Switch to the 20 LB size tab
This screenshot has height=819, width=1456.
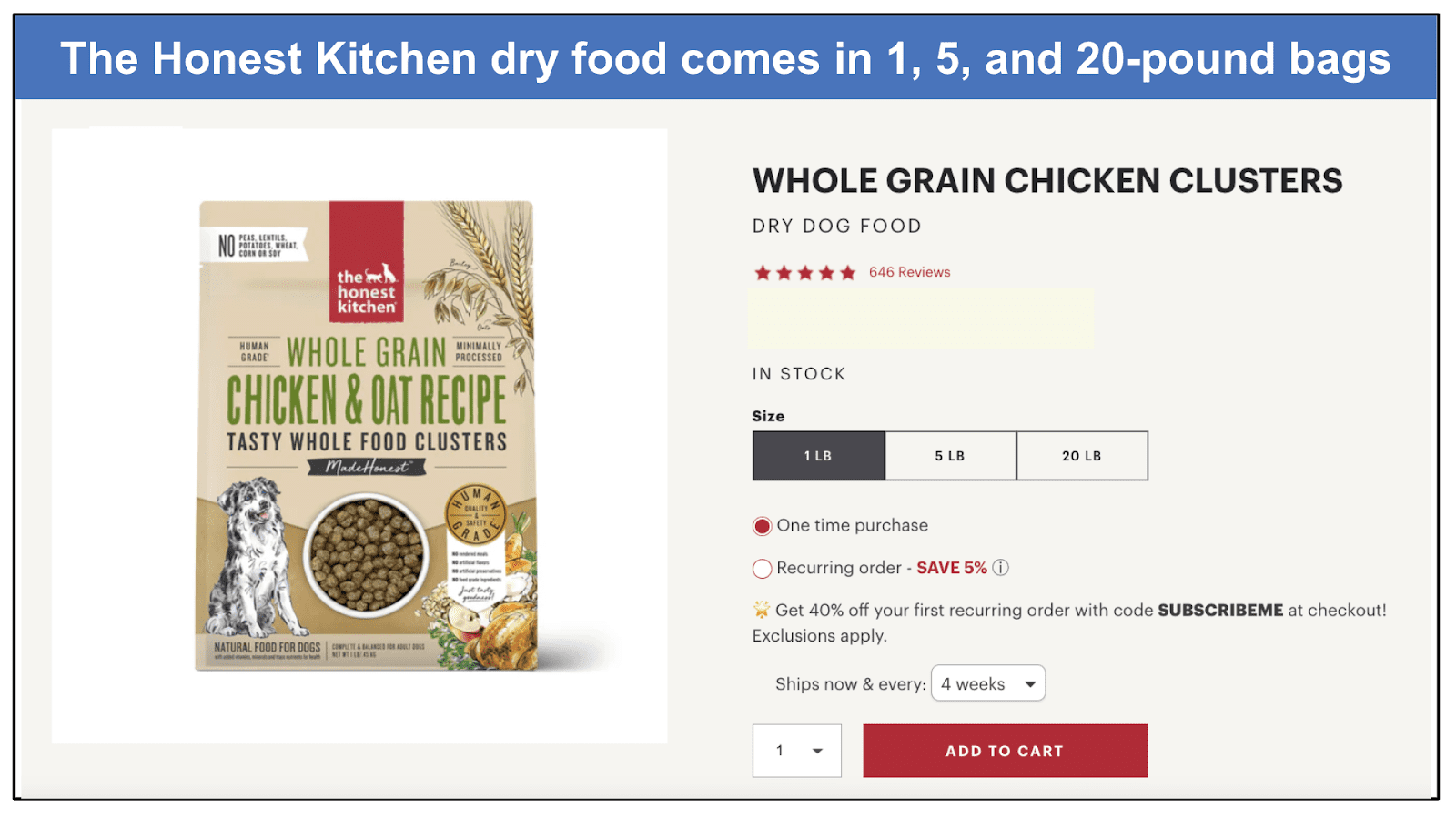click(x=1082, y=456)
